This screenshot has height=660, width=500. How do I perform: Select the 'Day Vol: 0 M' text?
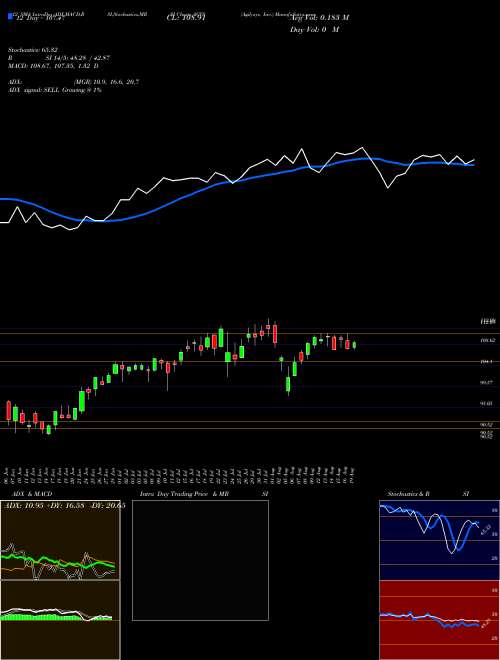[x=314, y=29]
